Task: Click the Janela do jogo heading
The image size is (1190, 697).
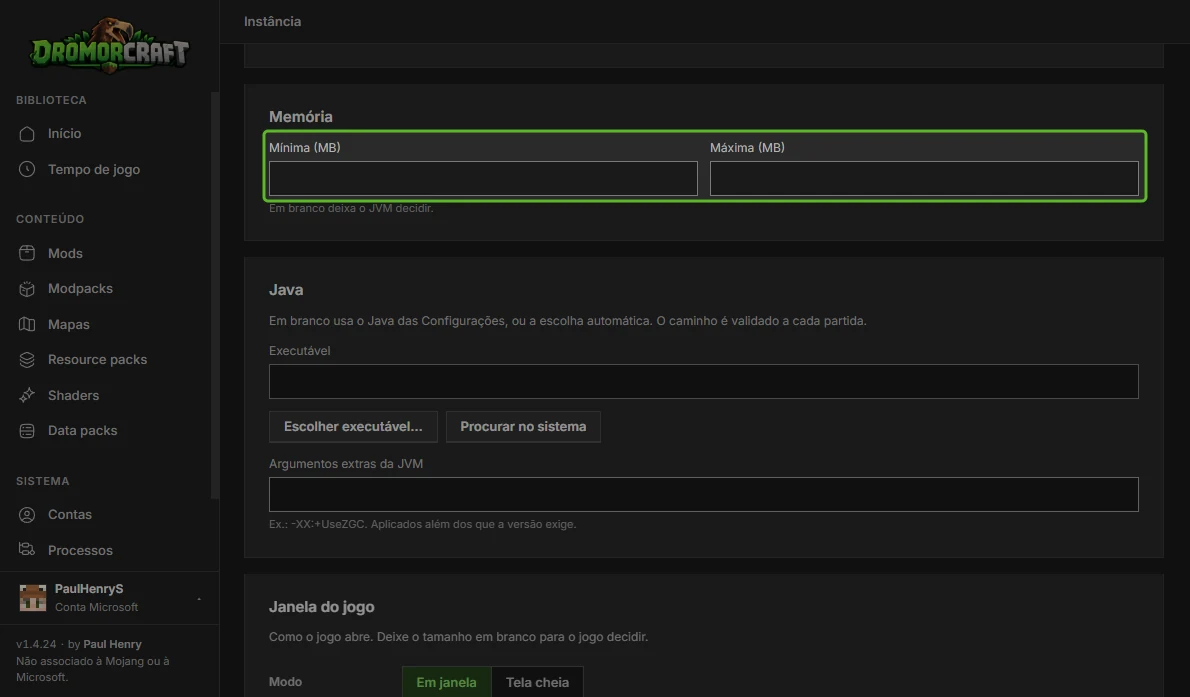Action: 321,607
